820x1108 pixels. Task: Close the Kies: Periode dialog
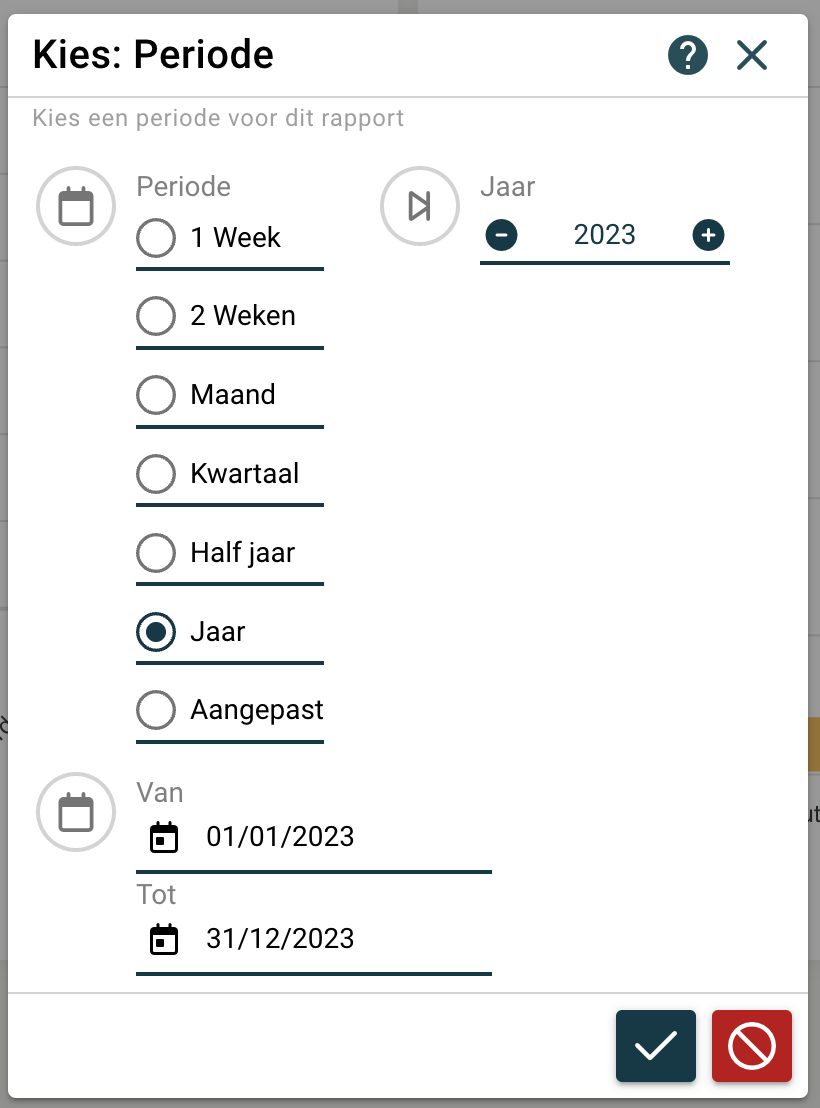point(751,55)
